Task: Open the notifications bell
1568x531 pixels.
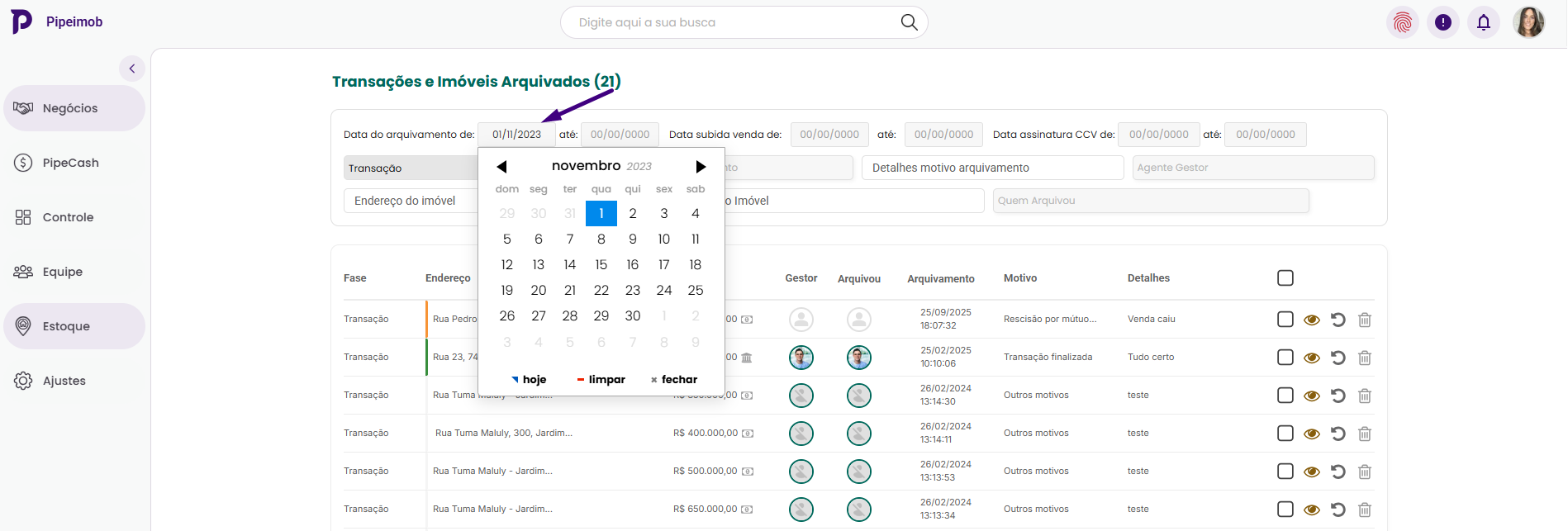Action: coord(1483,22)
